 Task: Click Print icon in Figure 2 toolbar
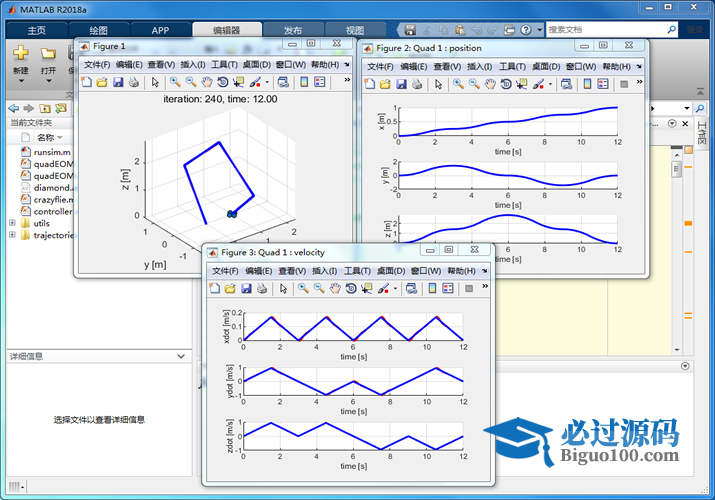[417, 84]
